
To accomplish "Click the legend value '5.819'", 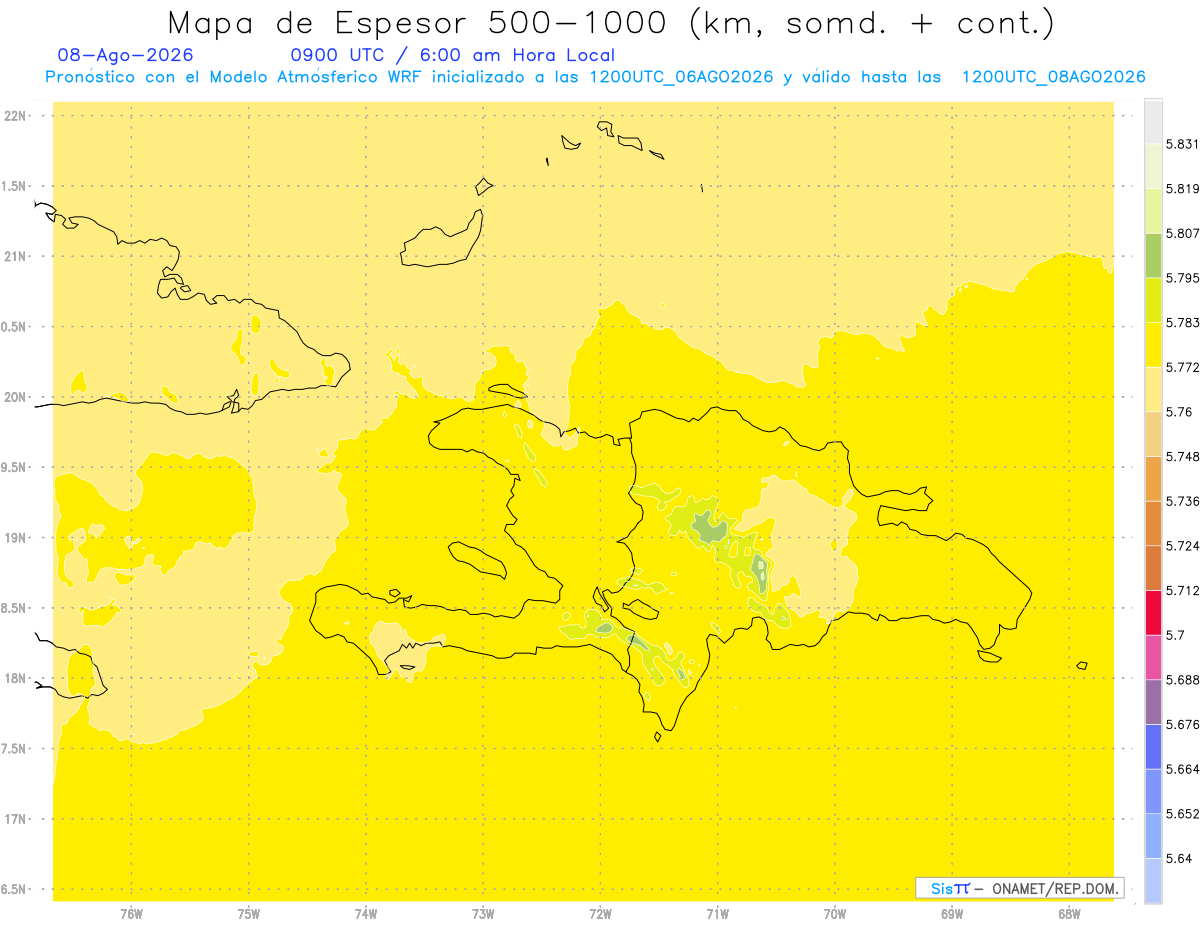I will [x=1183, y=189].
